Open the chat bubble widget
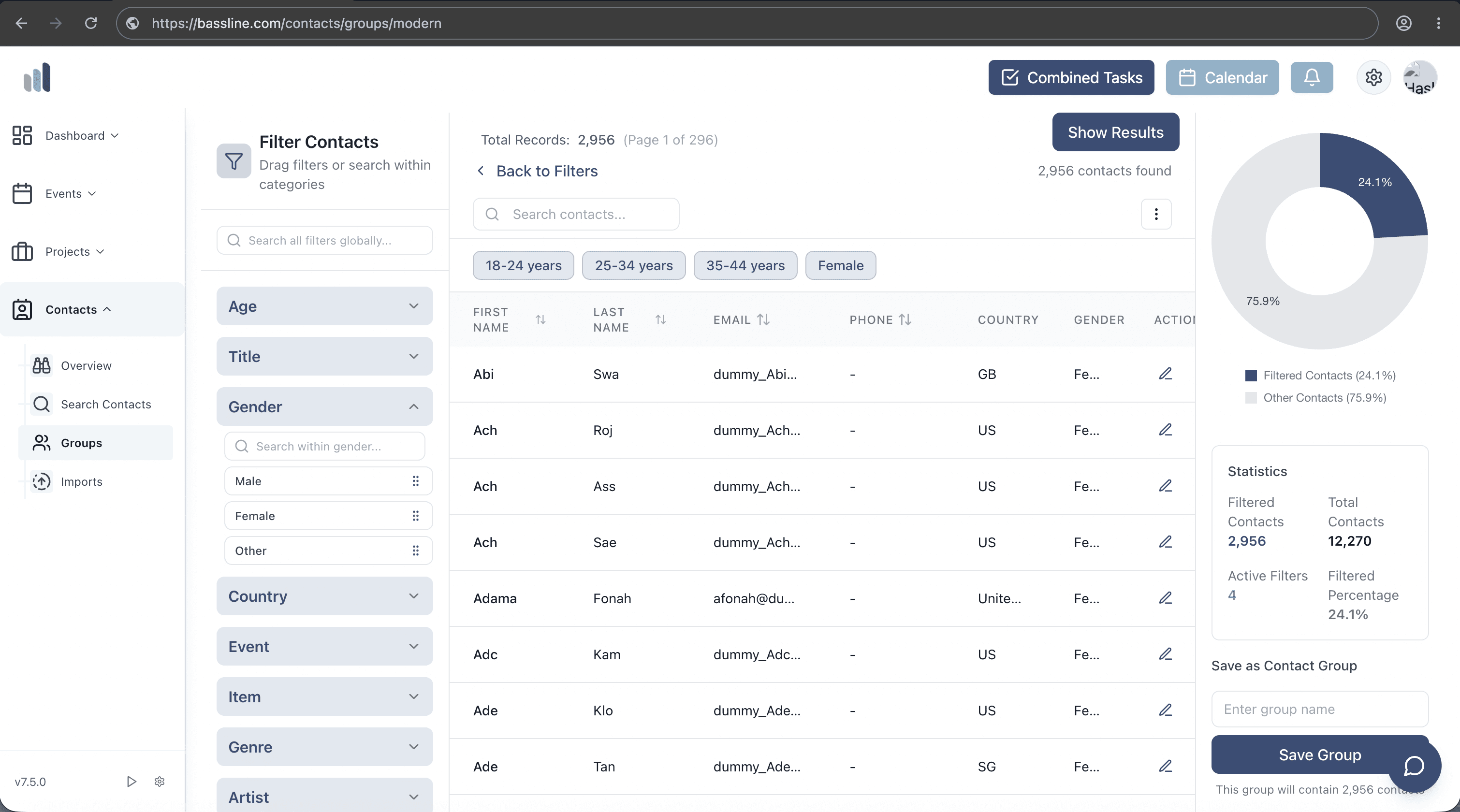The width and height of the screenshot is (1460, 812). click(1414, 766)
